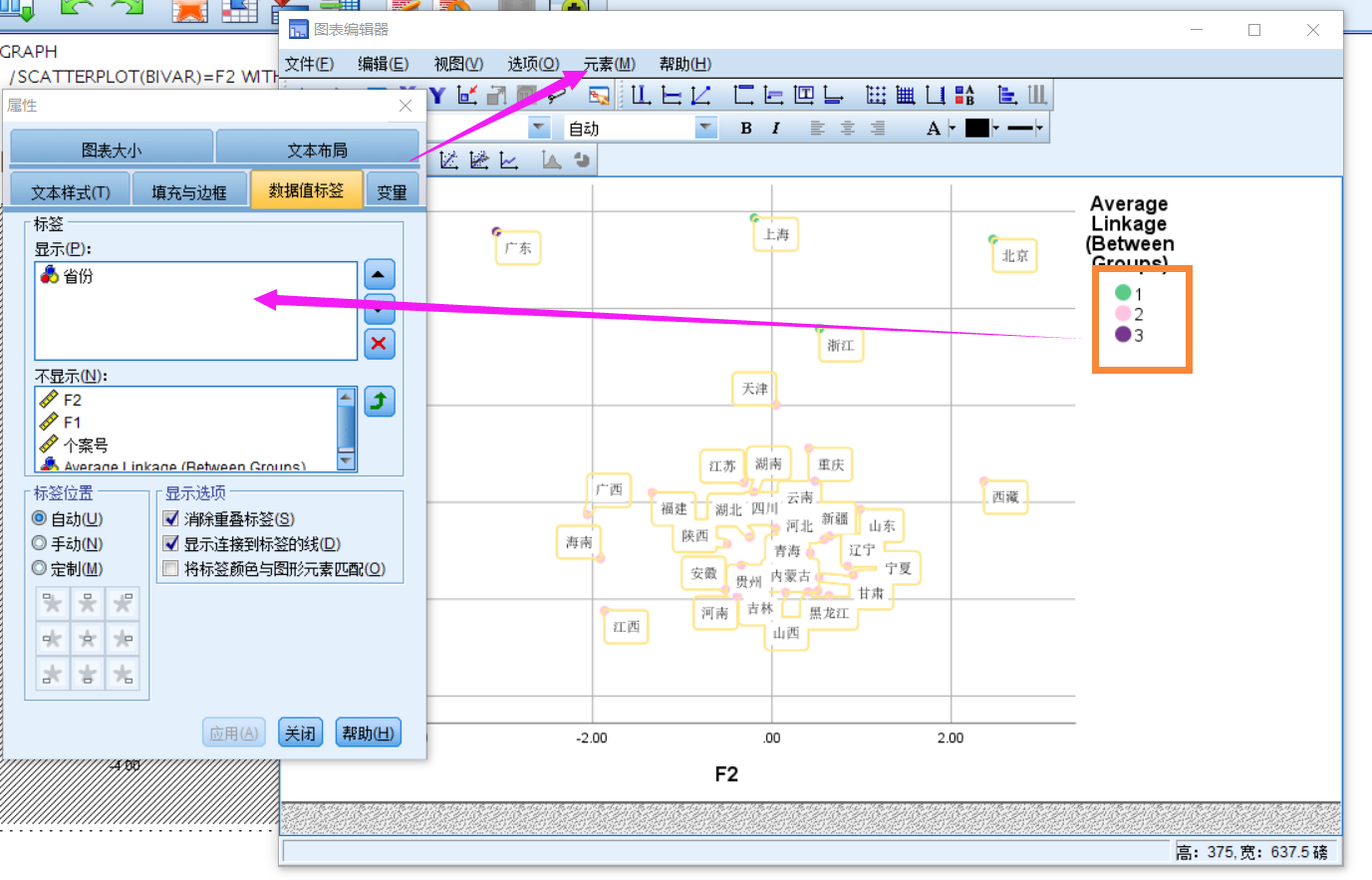
Task: Open the font family dropdown arrow
Action: (x=539, y=128)
